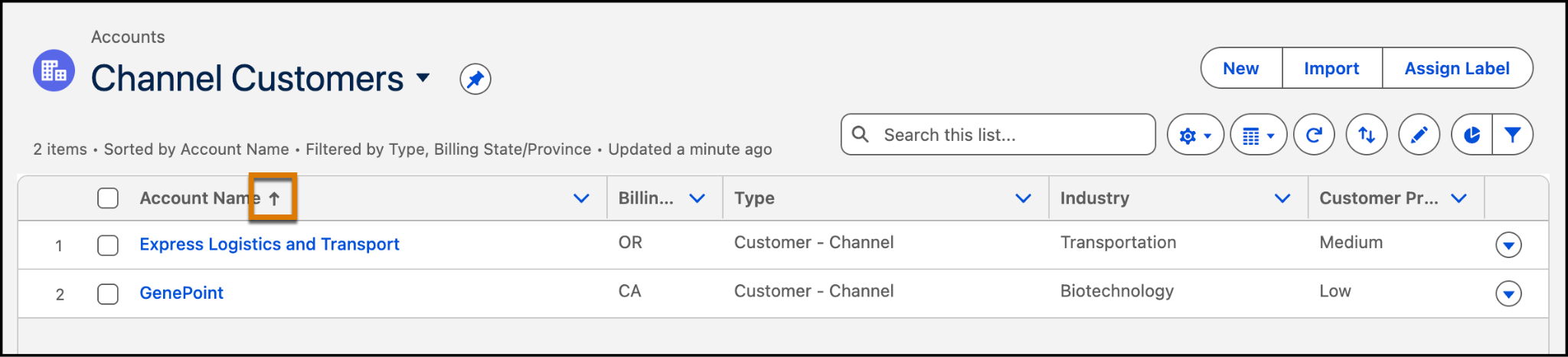Check the GenePoint row checkbox

pos(108,293)
